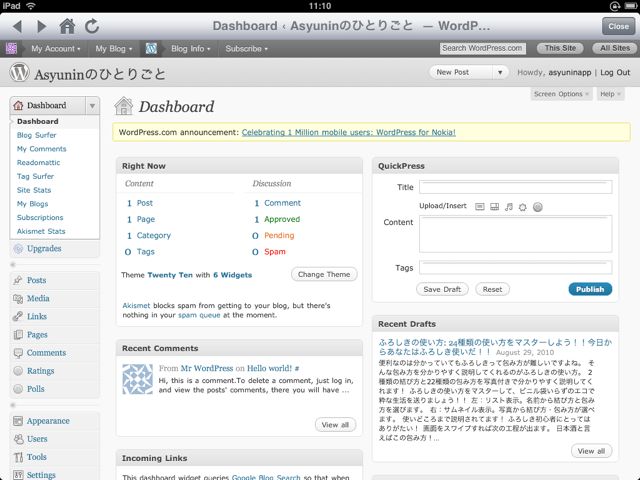Click the house icon beside the Dashboard heading
The height and width of the screenshot is (480, 640).
124,106
